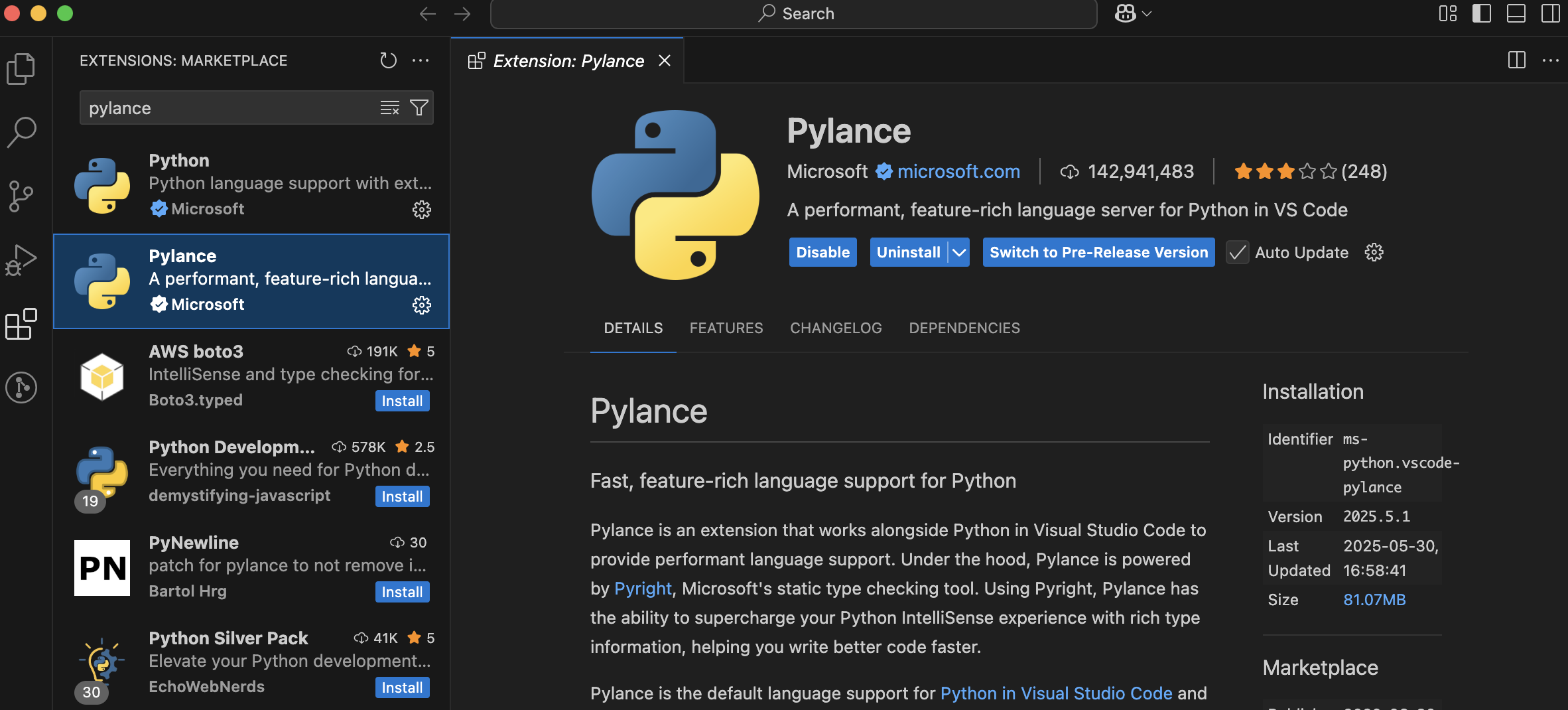Click the 142,941,483 install count
This screenshot has height=710, width=1568.
1127,171
